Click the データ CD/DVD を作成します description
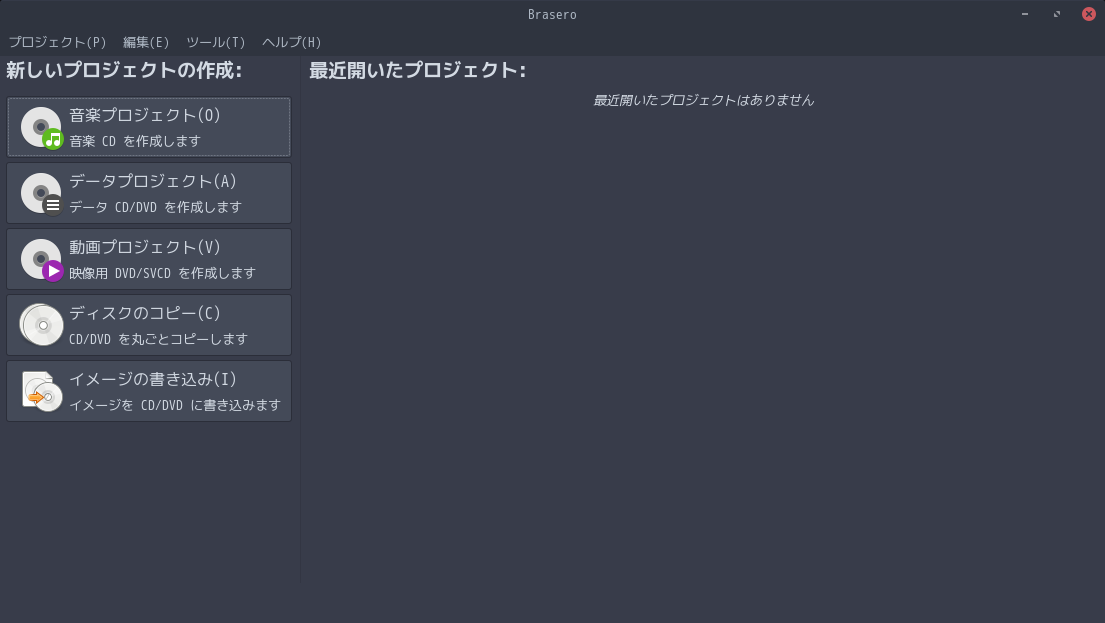The image size is (1105, 623). click(155, 207)
